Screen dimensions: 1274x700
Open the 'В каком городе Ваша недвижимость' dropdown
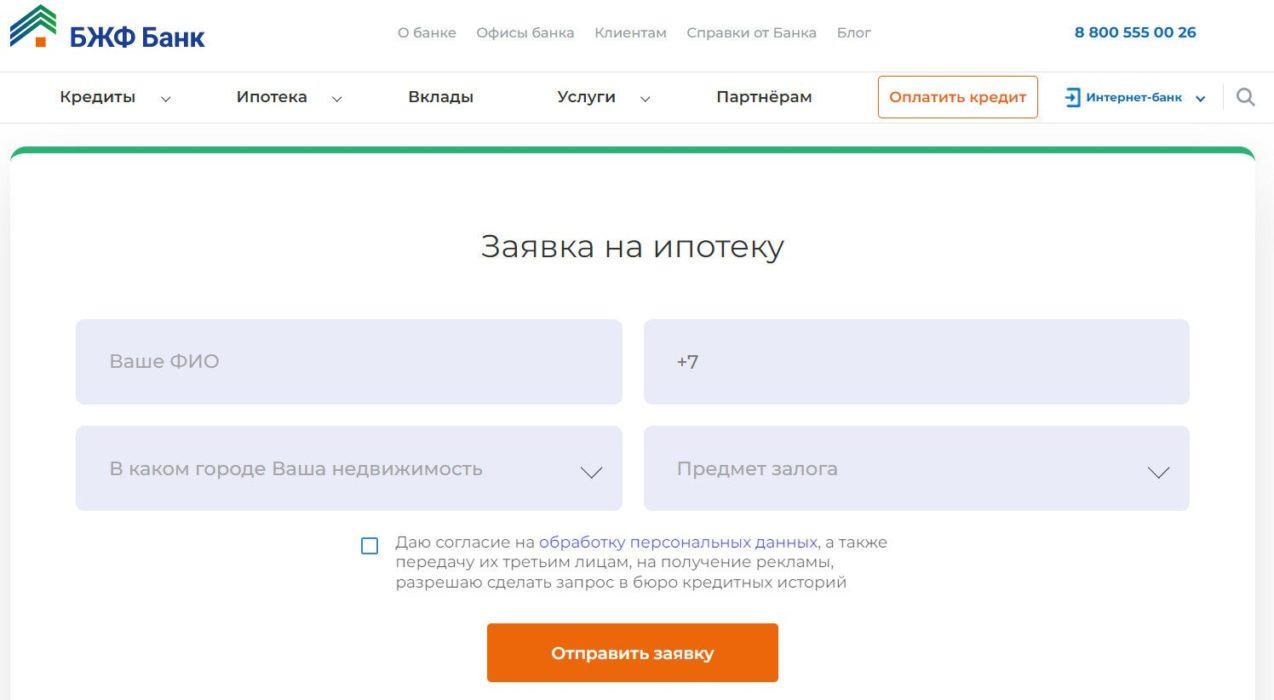click(x=348, y=468)
